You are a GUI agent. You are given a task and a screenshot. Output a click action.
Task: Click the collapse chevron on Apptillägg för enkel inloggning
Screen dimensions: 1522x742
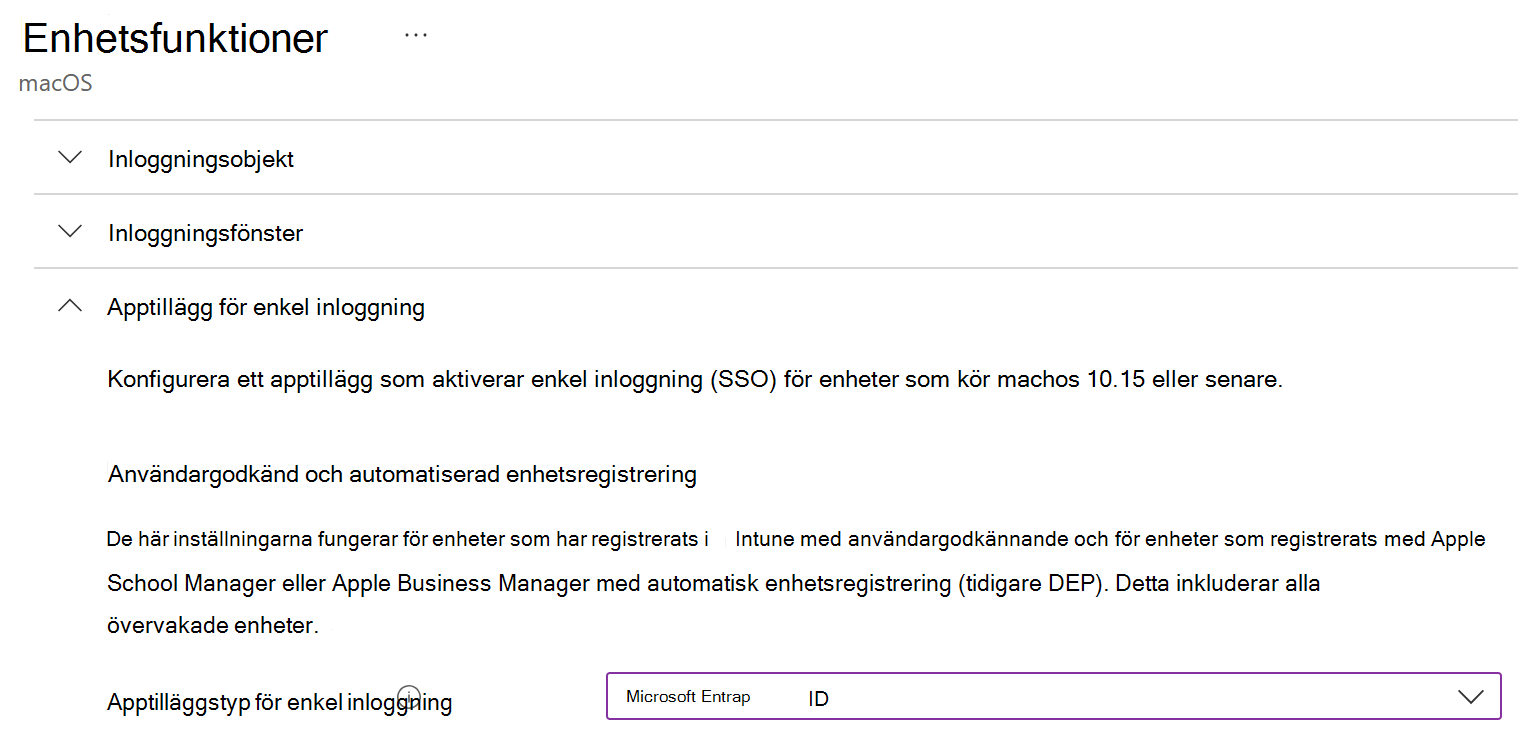(x=69, y=305)
